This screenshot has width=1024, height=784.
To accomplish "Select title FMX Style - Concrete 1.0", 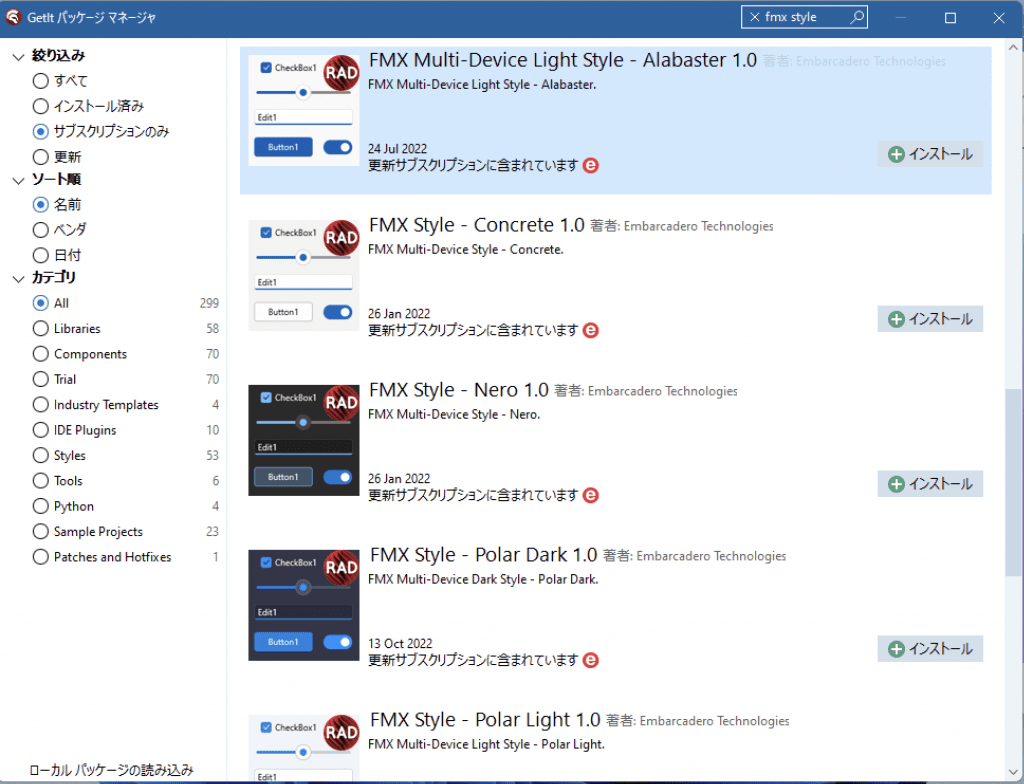I will (477, 225).
